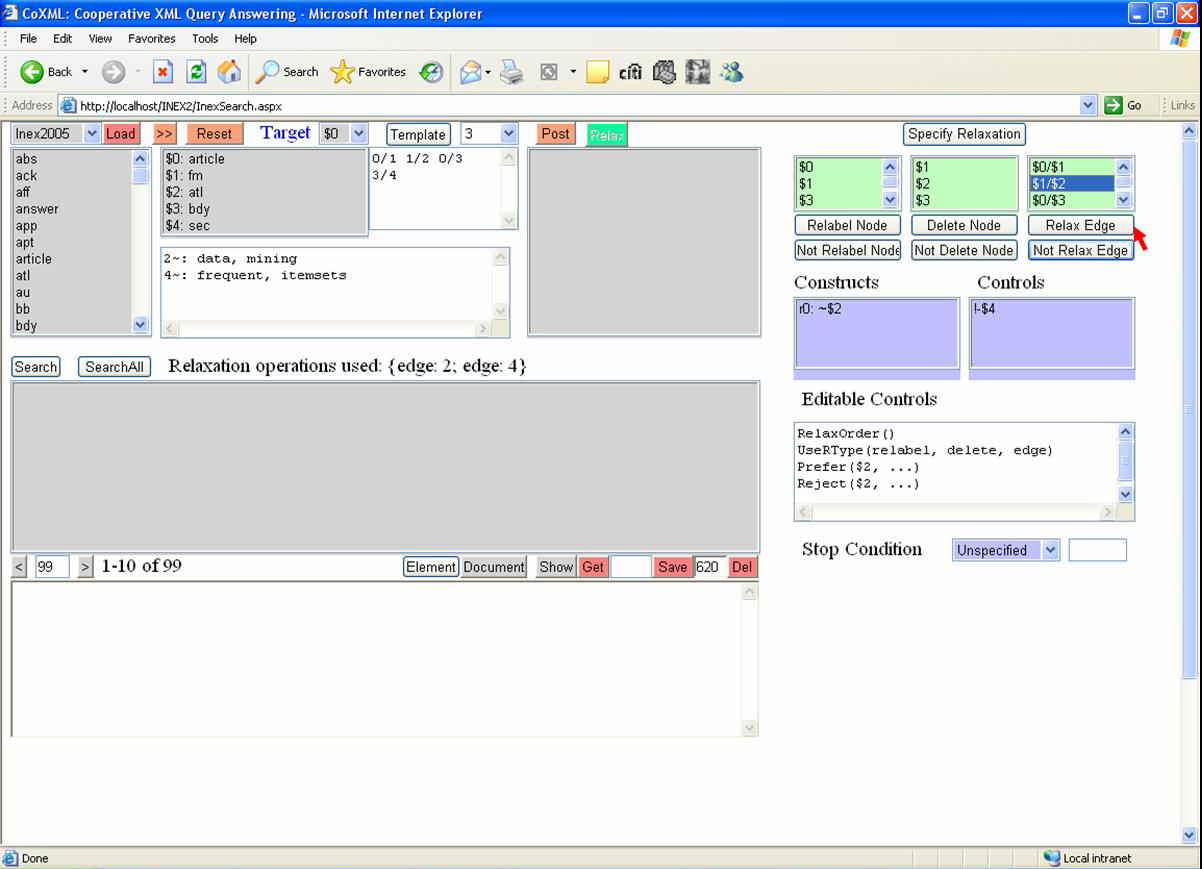Image resolution: width=1202 pixels, height=869 pixels.
Task: Expand the Target $0 dropdown
Action: pyautogui.click(x=359, y=133)
